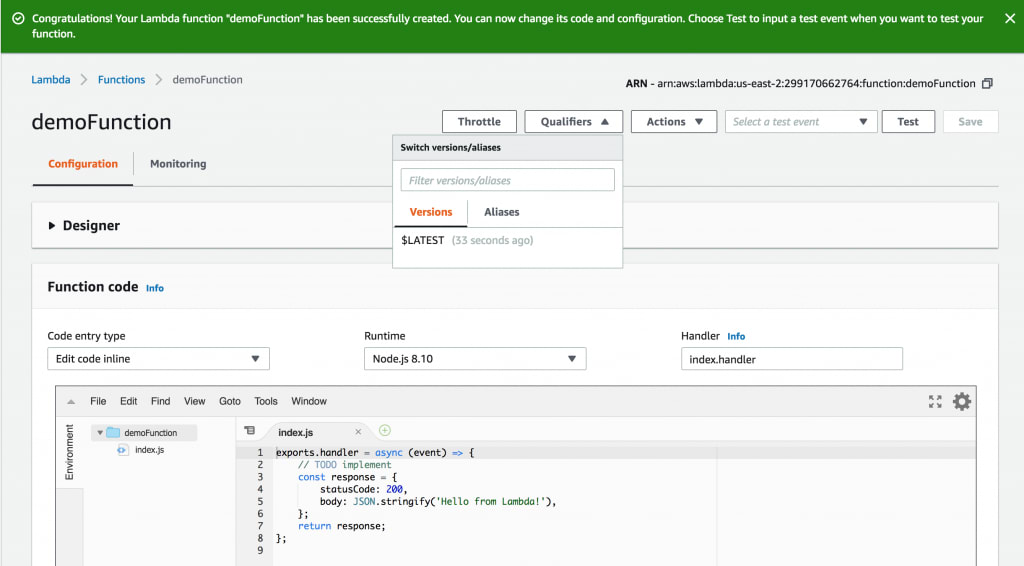Open the Find menu in code editor

pyautogui.click(x=160, y=401)
